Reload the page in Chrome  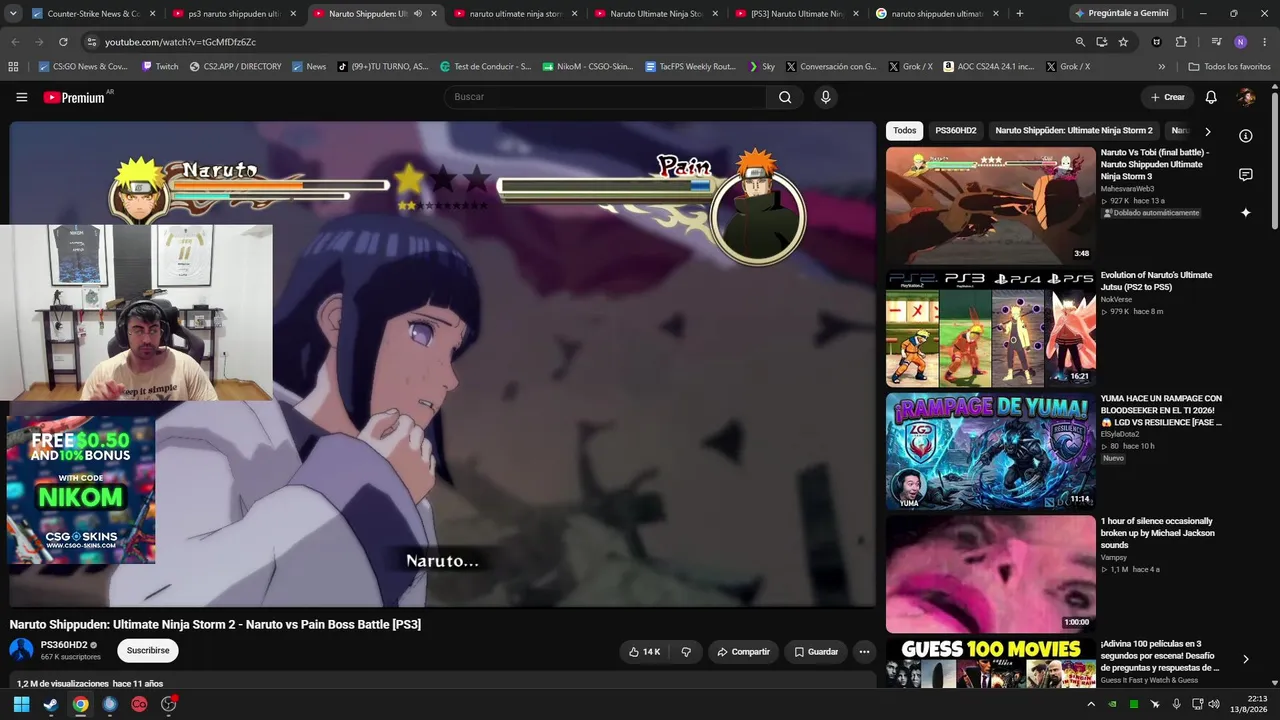point(63,42)
